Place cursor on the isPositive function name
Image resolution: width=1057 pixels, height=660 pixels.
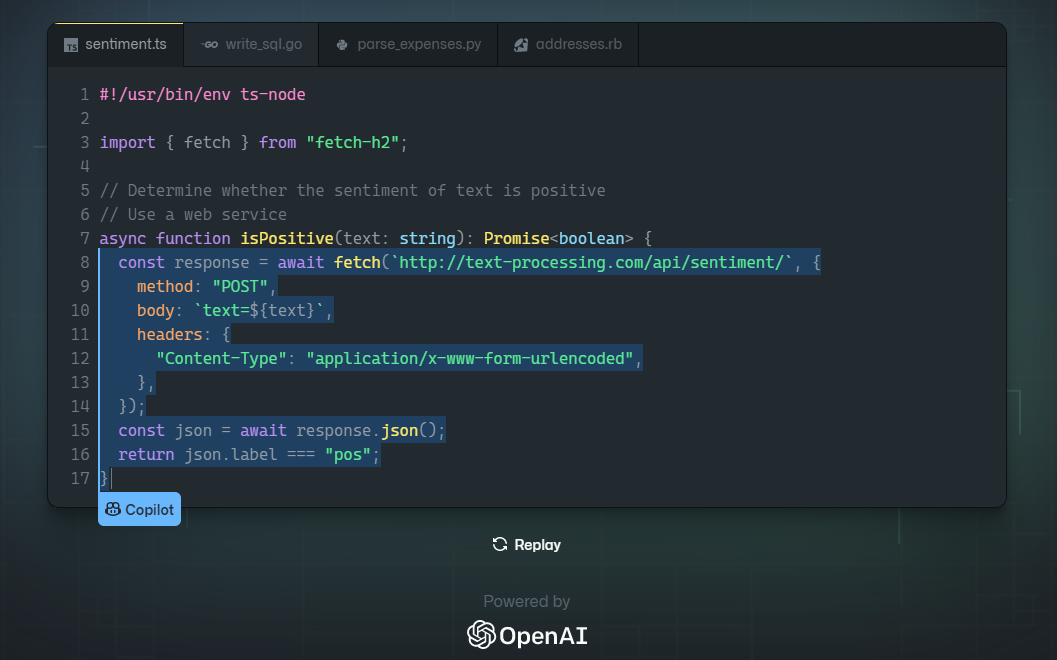[x=287, y=238]
